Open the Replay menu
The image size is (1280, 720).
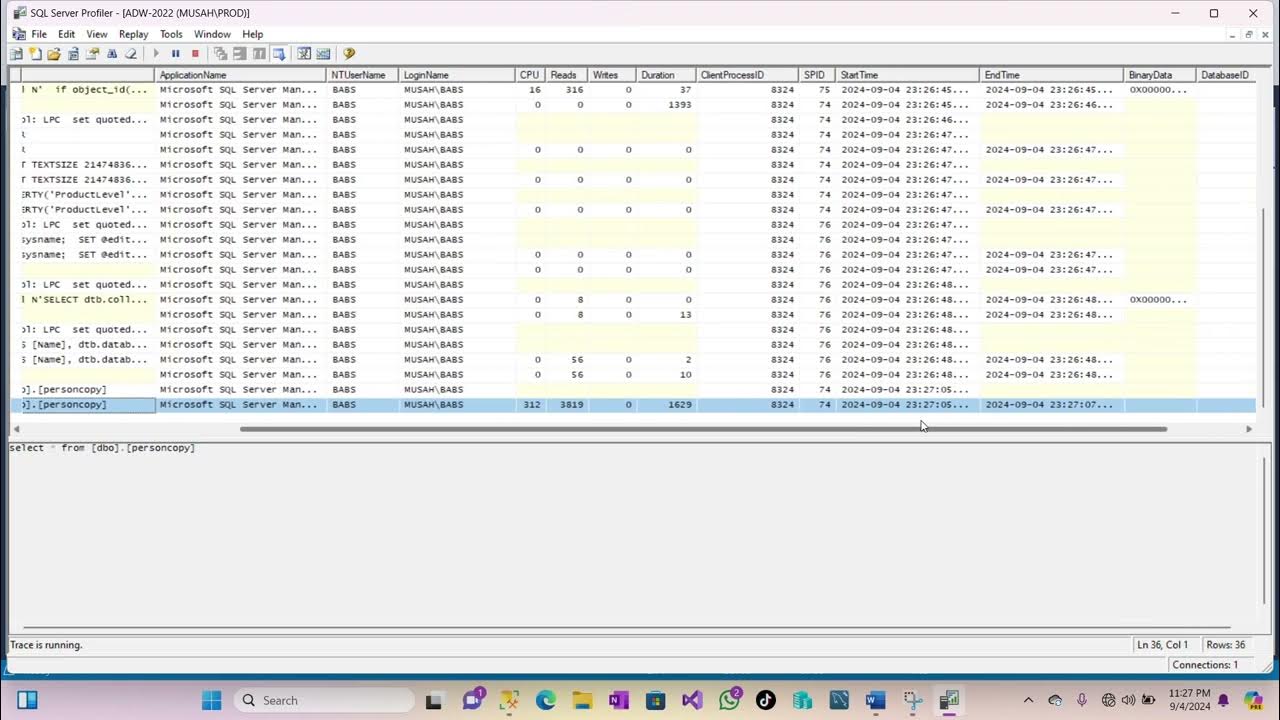pyautogui.click(x=133, y=34)
